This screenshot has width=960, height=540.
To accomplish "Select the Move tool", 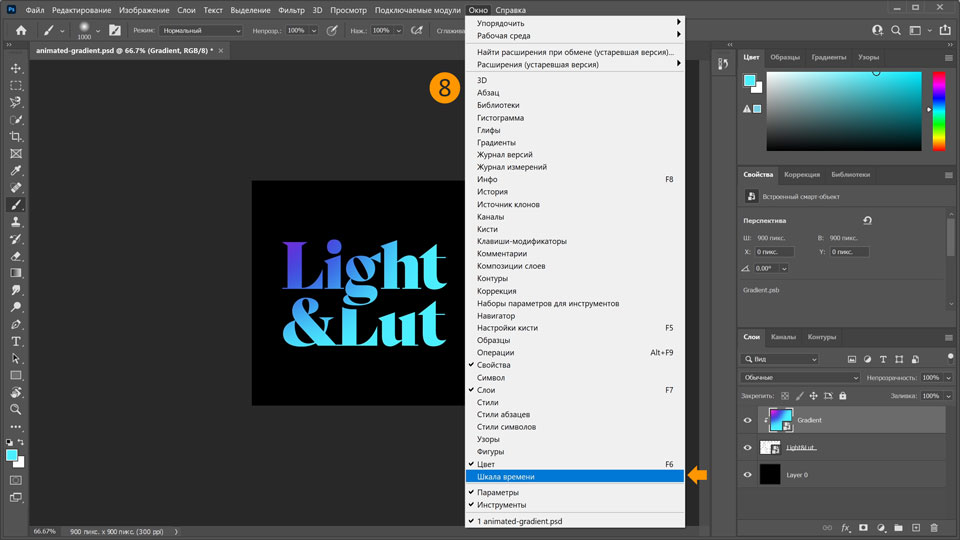I will (16, 69).
